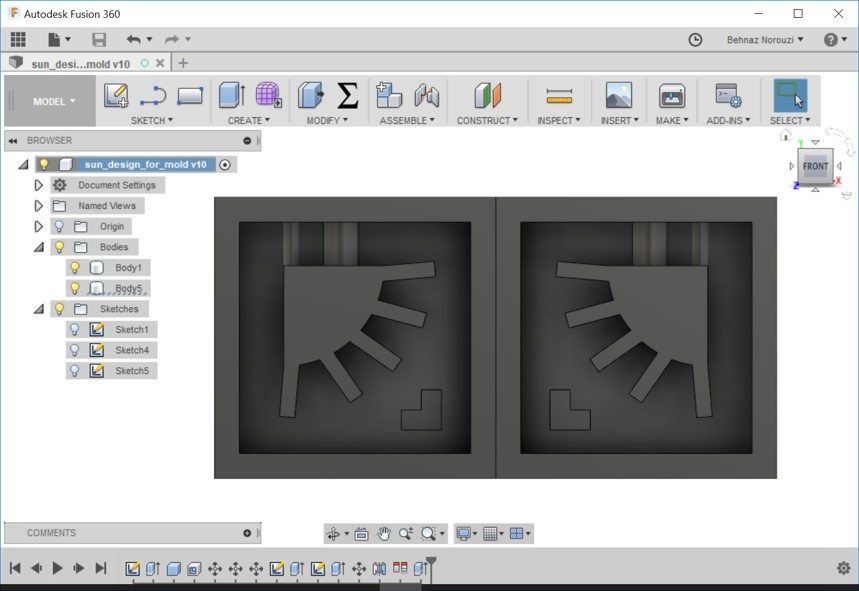Viewport: 859px width, 591px height.
Task: Open the MODIFY menu
Action: click(x=327, y=120)
